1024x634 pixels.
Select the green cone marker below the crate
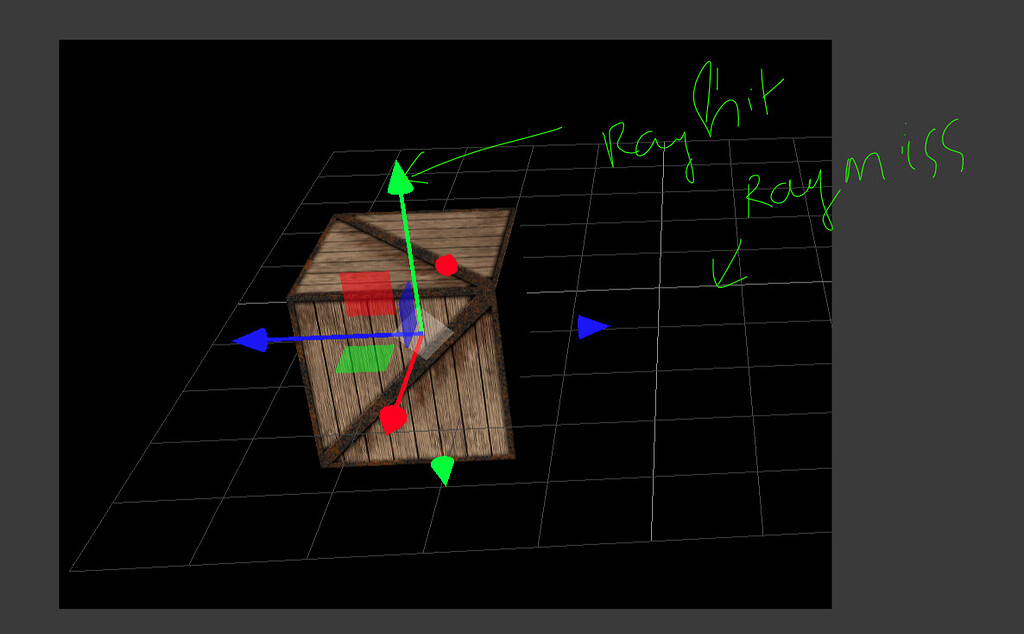pos(444,466)
